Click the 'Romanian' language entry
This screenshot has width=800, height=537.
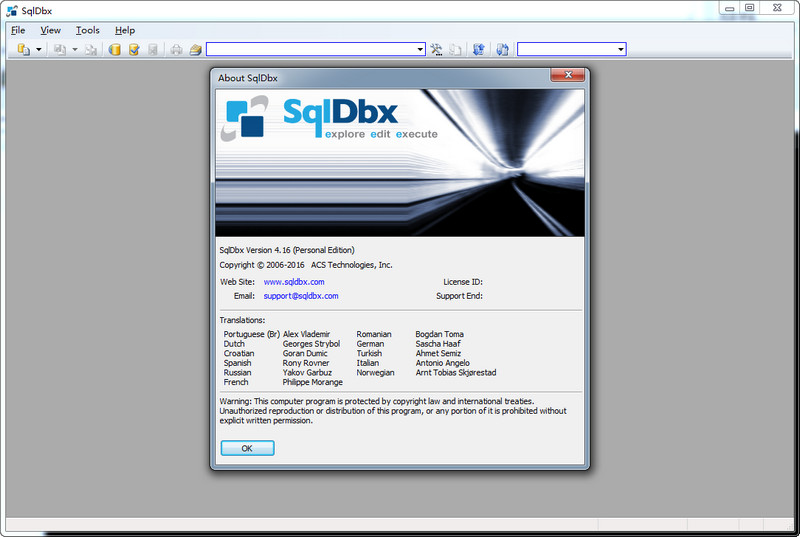click(374, 334)
